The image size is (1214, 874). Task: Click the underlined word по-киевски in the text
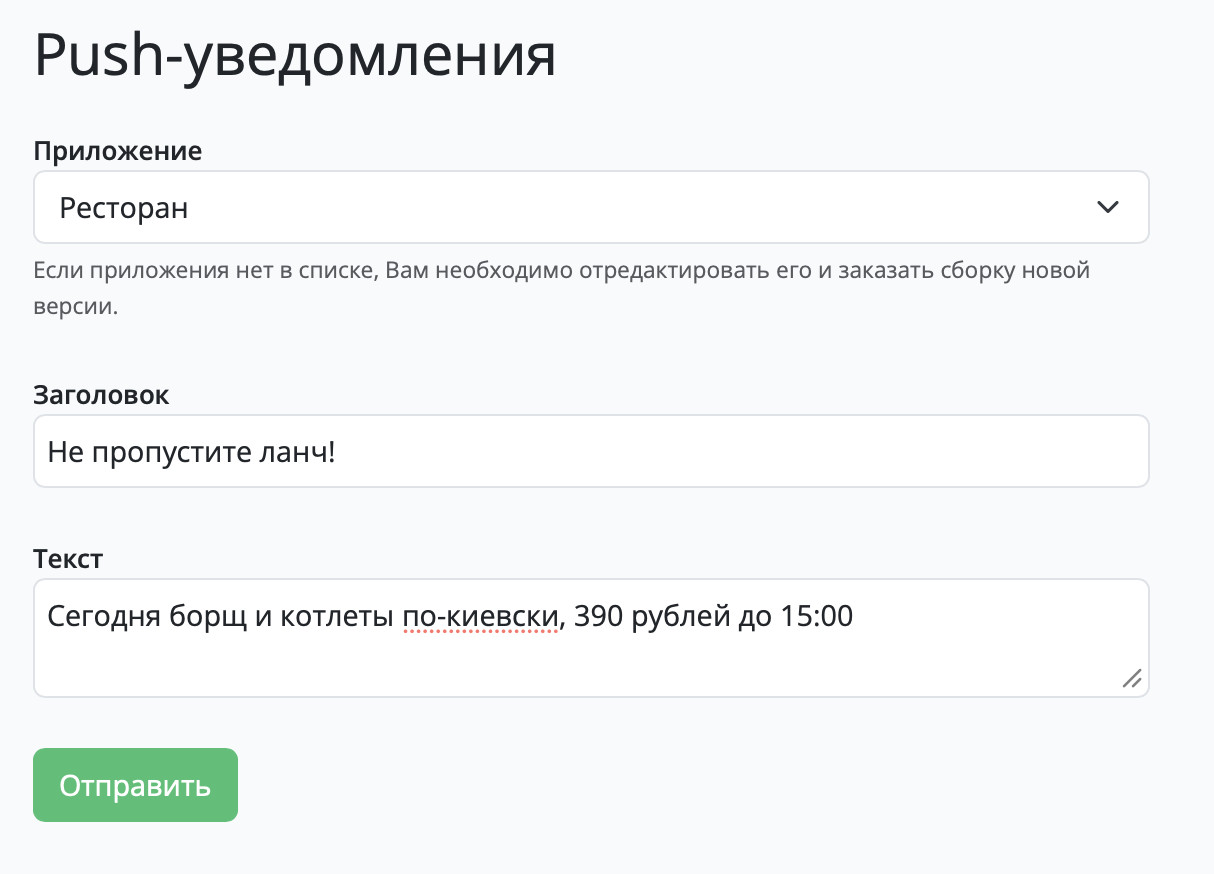coord(480,617)
